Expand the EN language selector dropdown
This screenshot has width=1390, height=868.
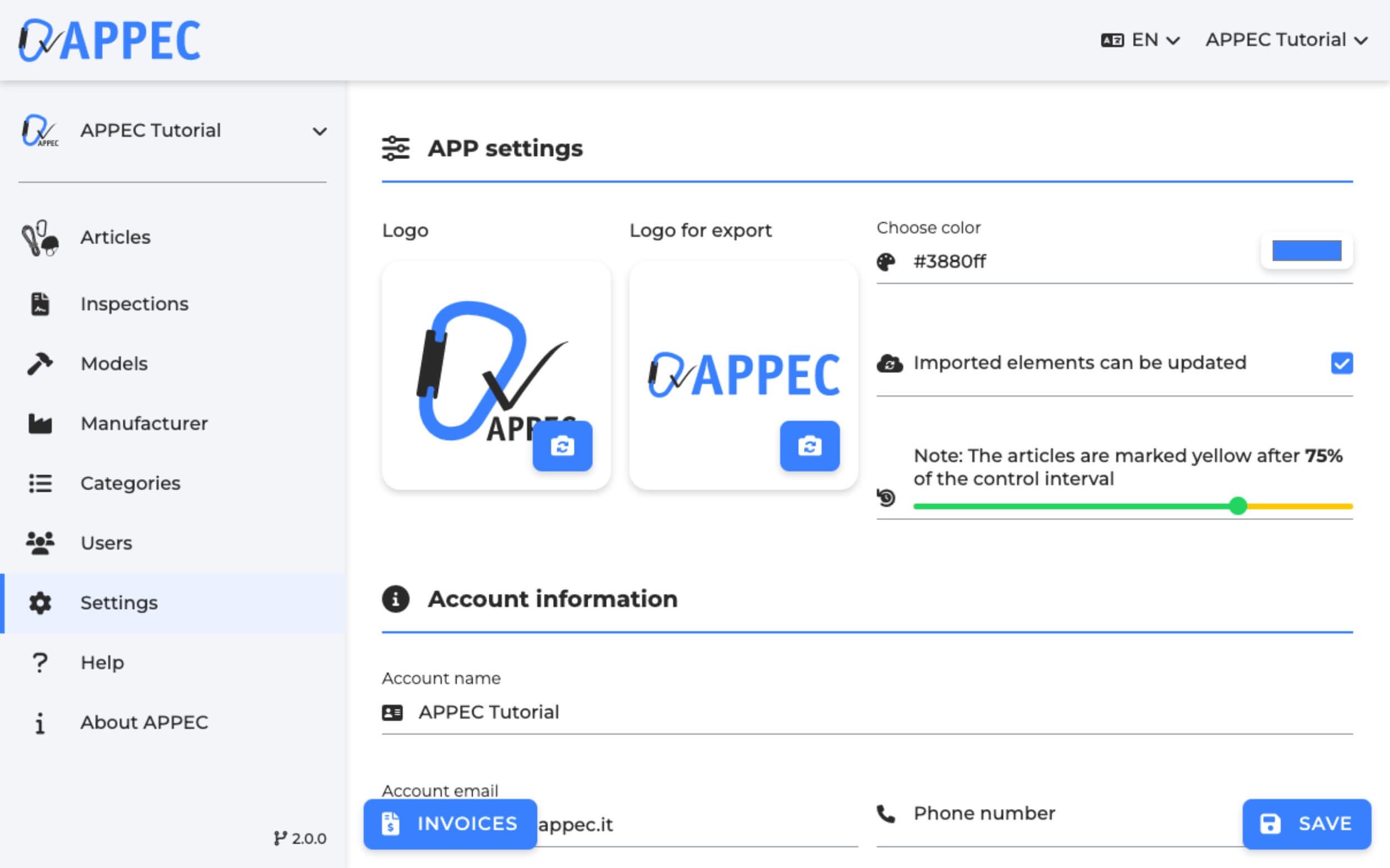pyautogui.click(x=1139, y=39)
